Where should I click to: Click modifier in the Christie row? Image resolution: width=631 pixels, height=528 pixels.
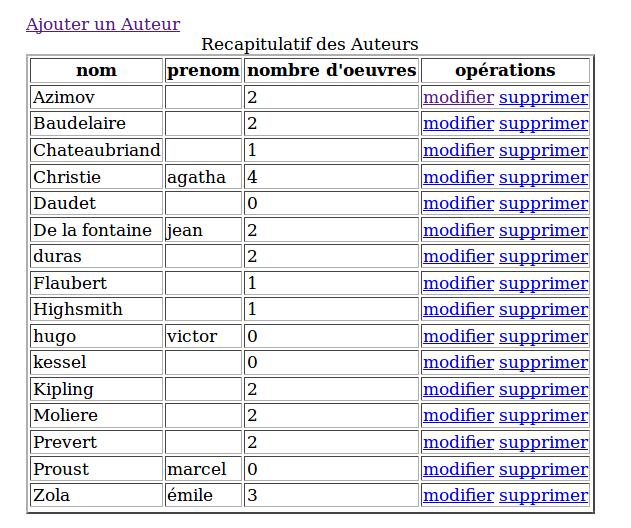pyautogui.click(x=458, y=178)
